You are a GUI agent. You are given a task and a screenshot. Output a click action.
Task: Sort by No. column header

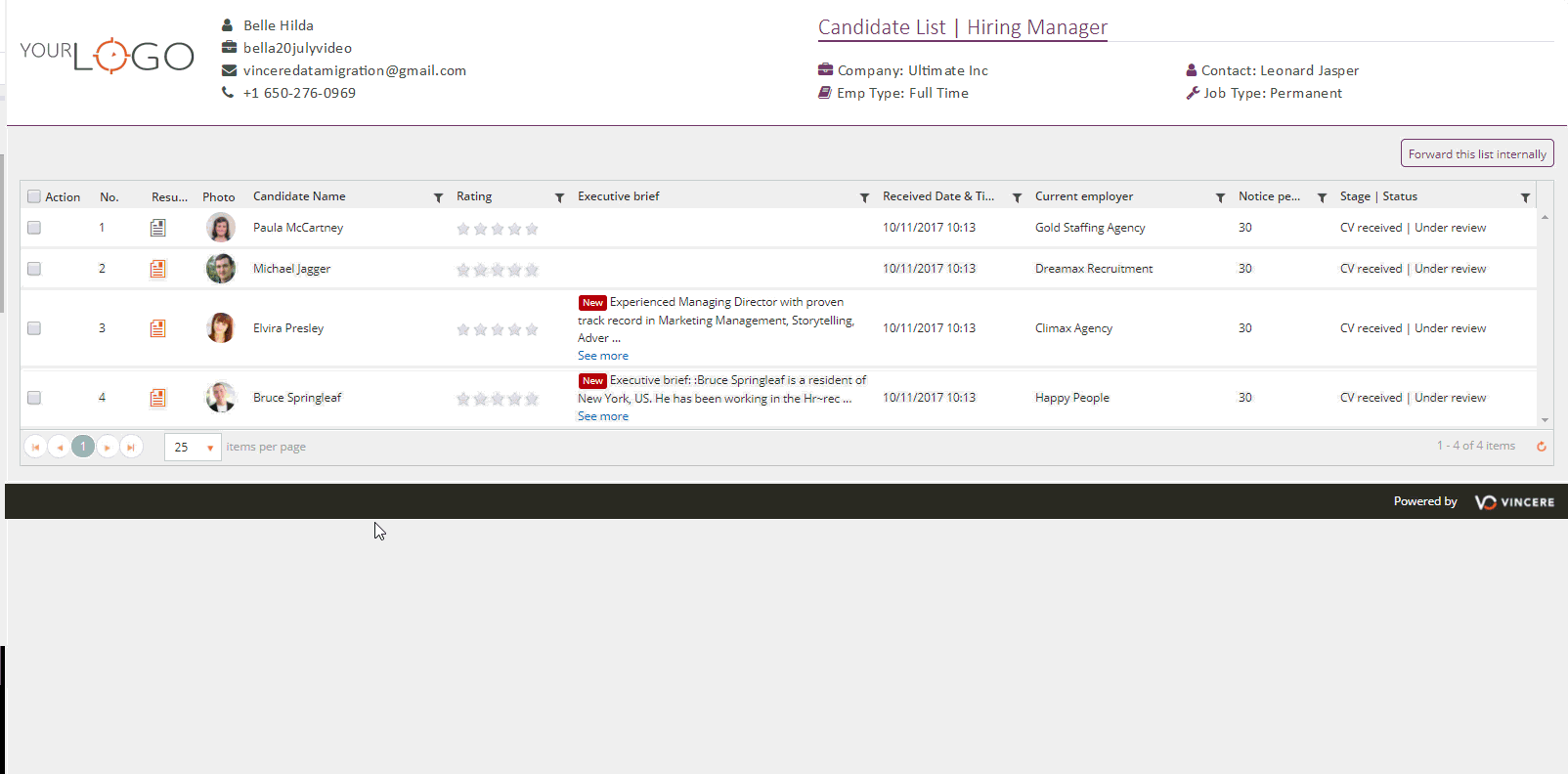point(109,196)
